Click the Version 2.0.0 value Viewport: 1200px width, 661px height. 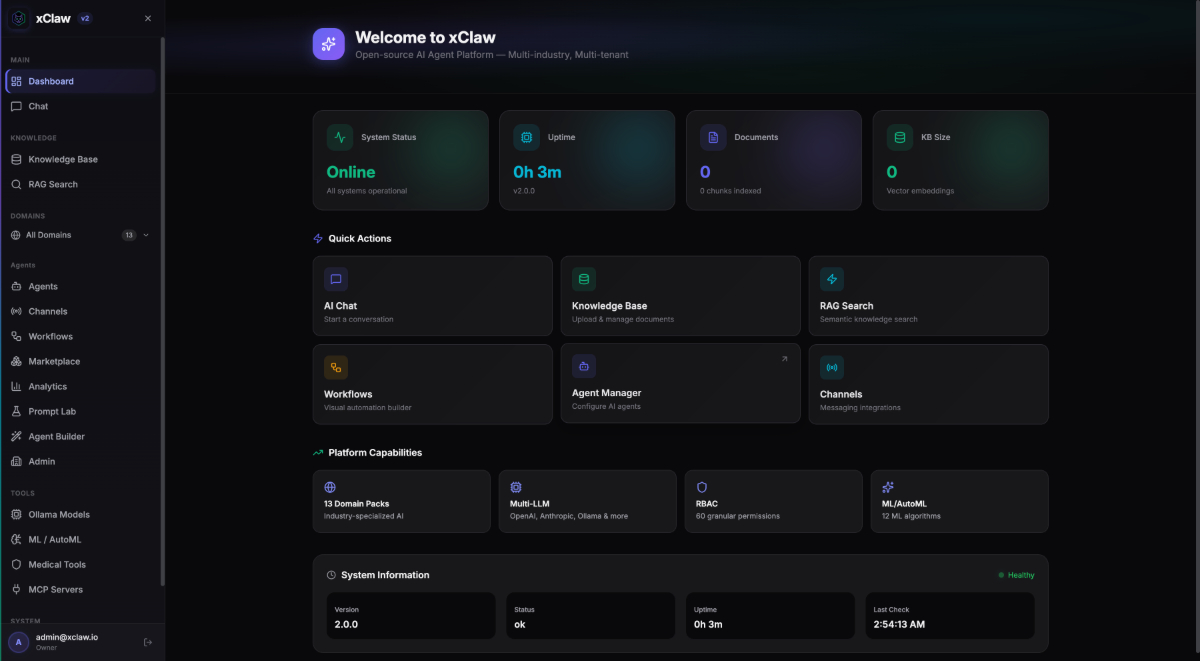[x=346, y=624]
